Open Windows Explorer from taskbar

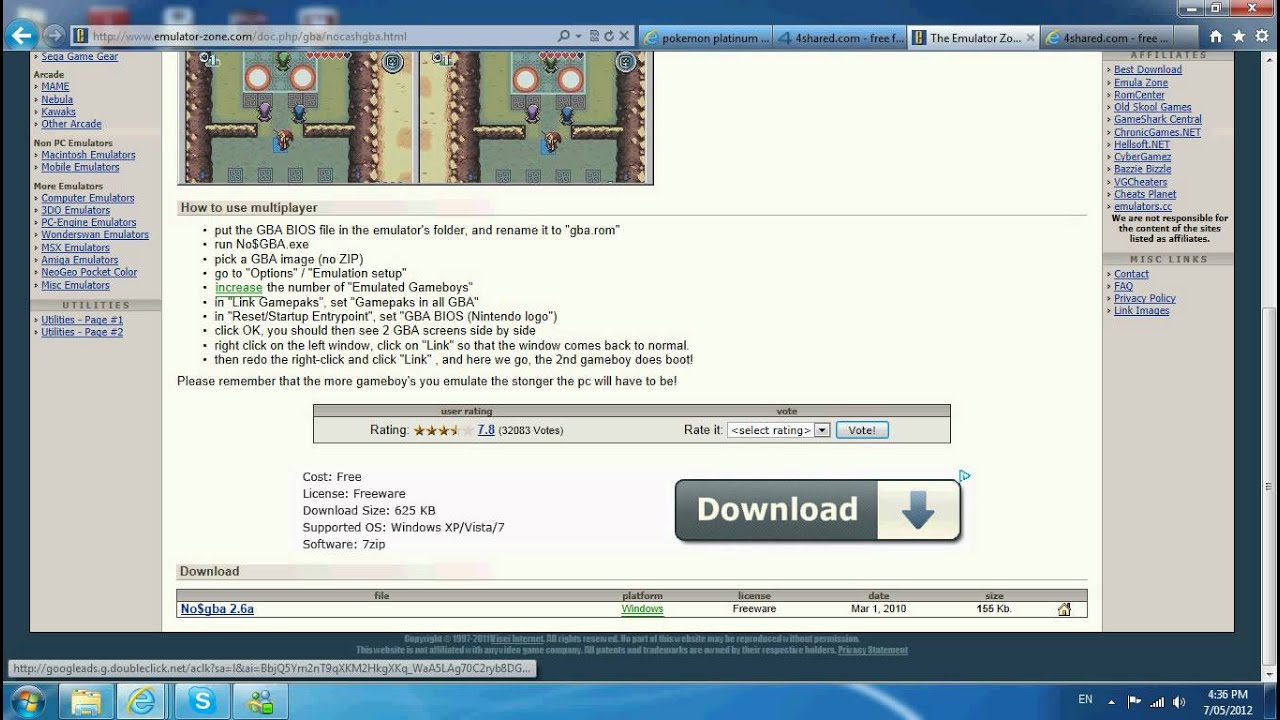(86, 700)
